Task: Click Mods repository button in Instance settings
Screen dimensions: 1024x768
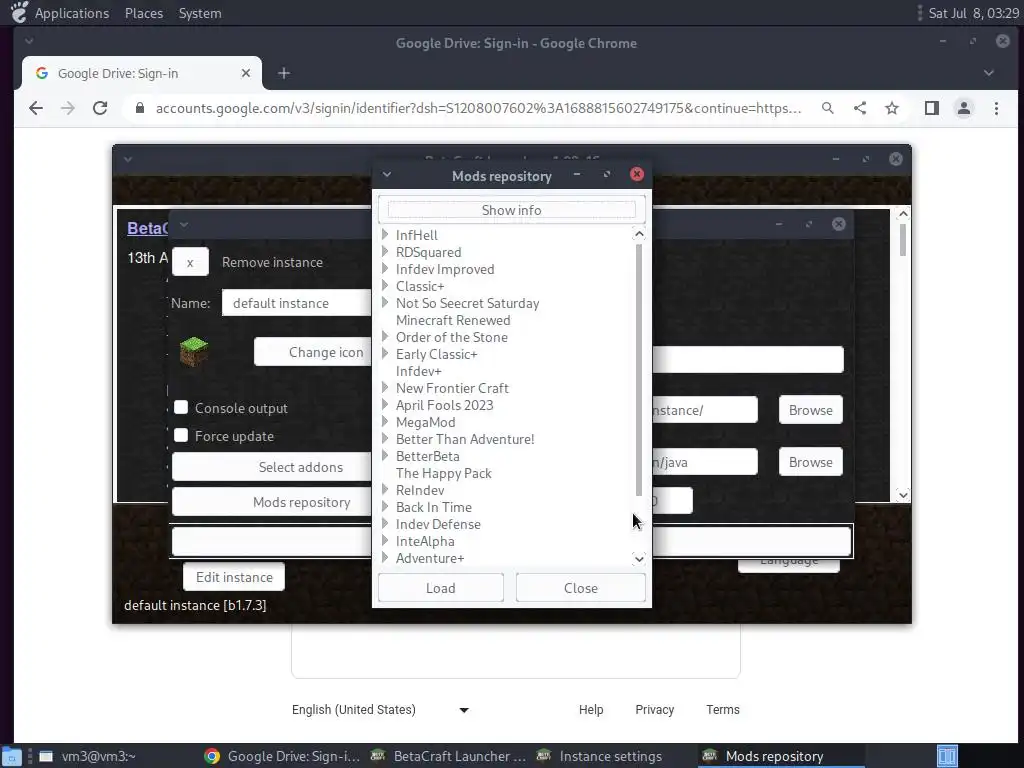Action: 272,502
